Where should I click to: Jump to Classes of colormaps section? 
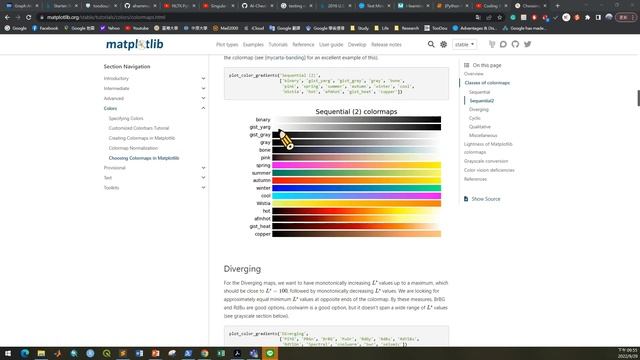487,83
